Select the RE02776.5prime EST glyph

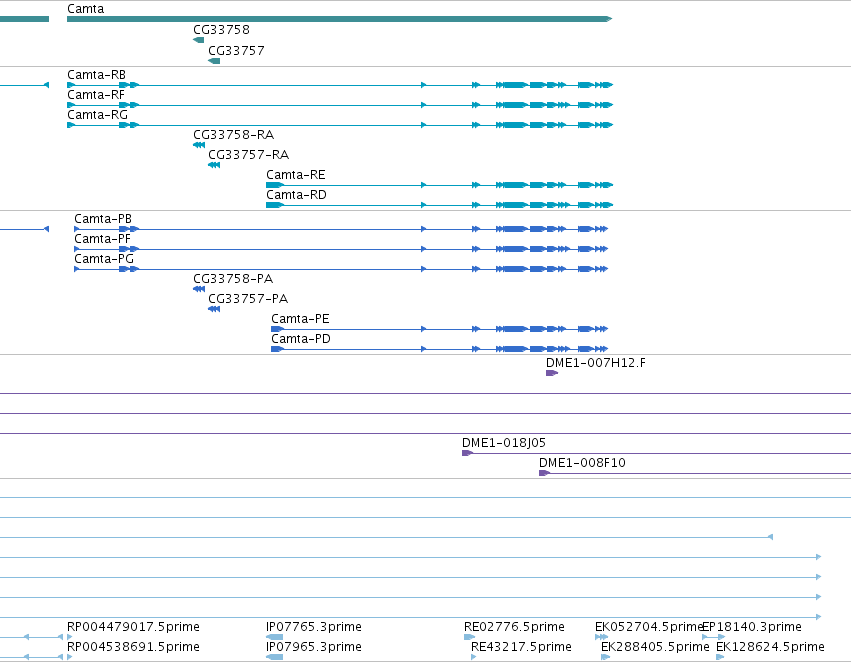[x=469, y=637]
